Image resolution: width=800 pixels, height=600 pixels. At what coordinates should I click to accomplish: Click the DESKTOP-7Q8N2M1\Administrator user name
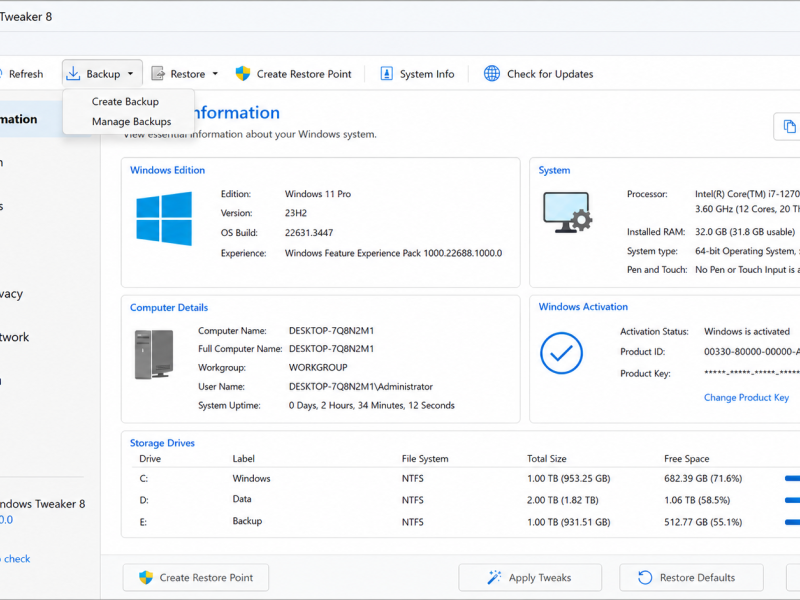tap(361, 387)
